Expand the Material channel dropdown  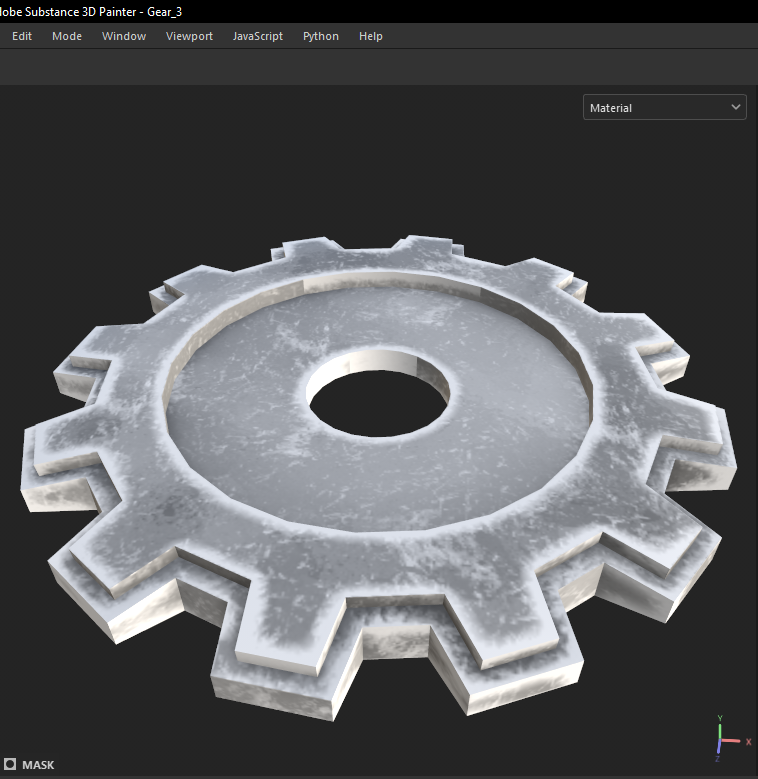coord(665,107)
